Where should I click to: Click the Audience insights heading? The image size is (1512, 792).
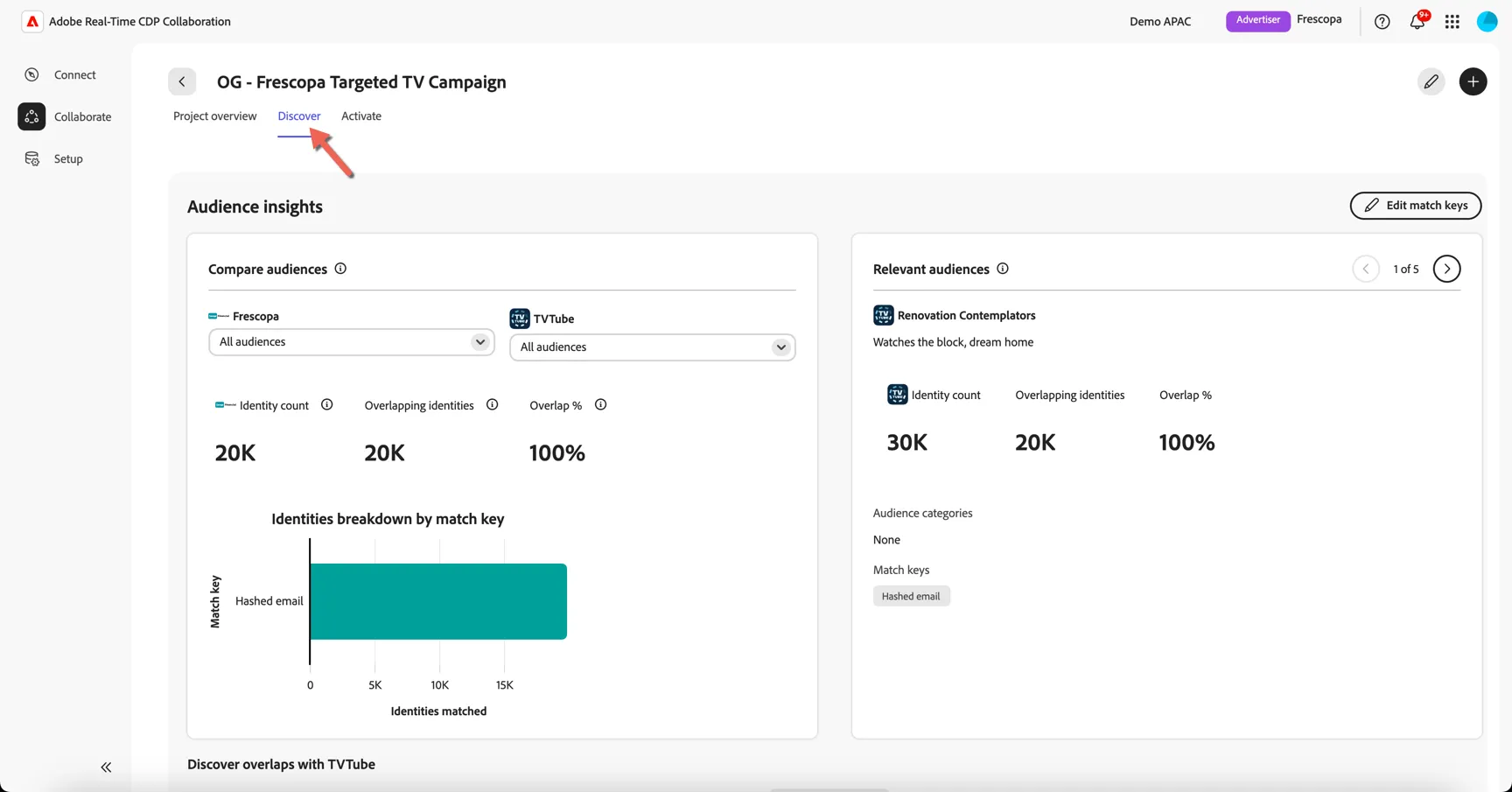click(x=255, y=207)
